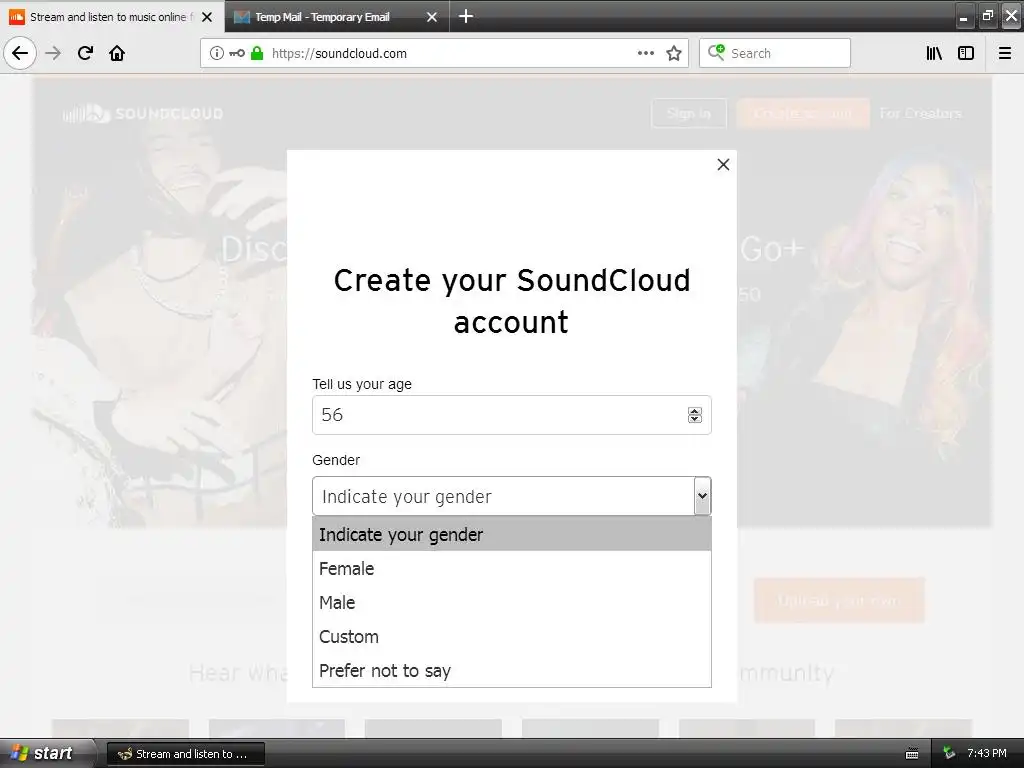Click the Stream and listen taskbar button
This screenshot has width=1024, height=768.
[185, 754]
